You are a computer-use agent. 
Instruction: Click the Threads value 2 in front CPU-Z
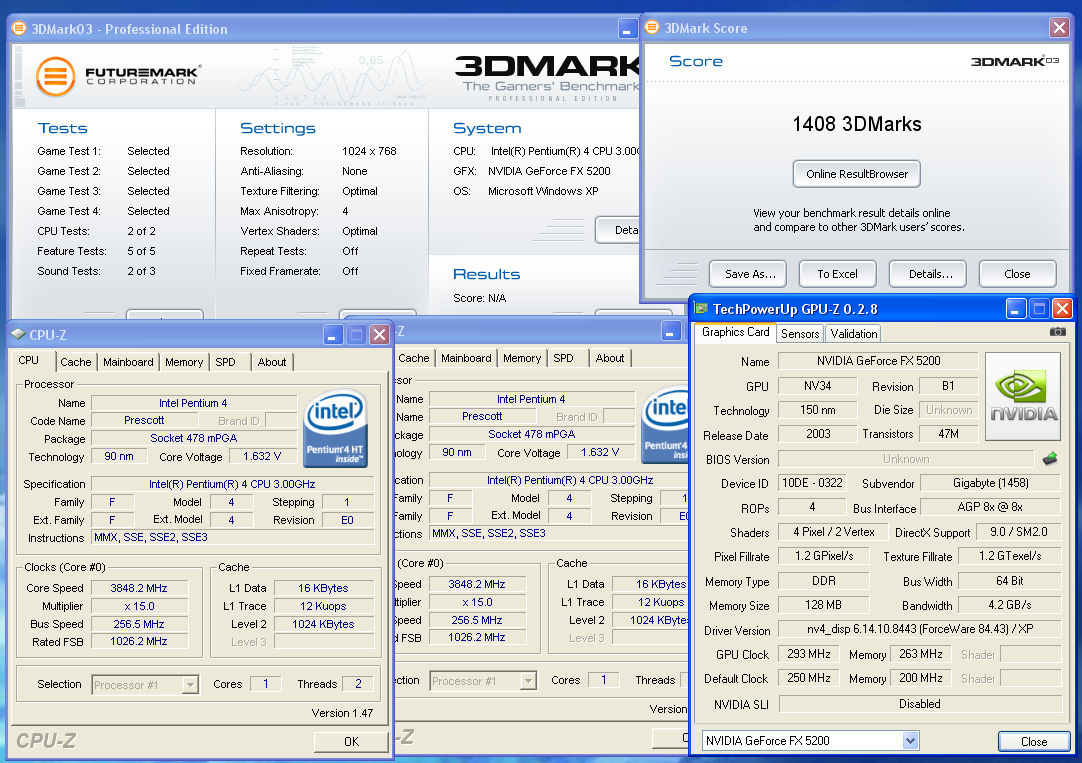point(358,684)
